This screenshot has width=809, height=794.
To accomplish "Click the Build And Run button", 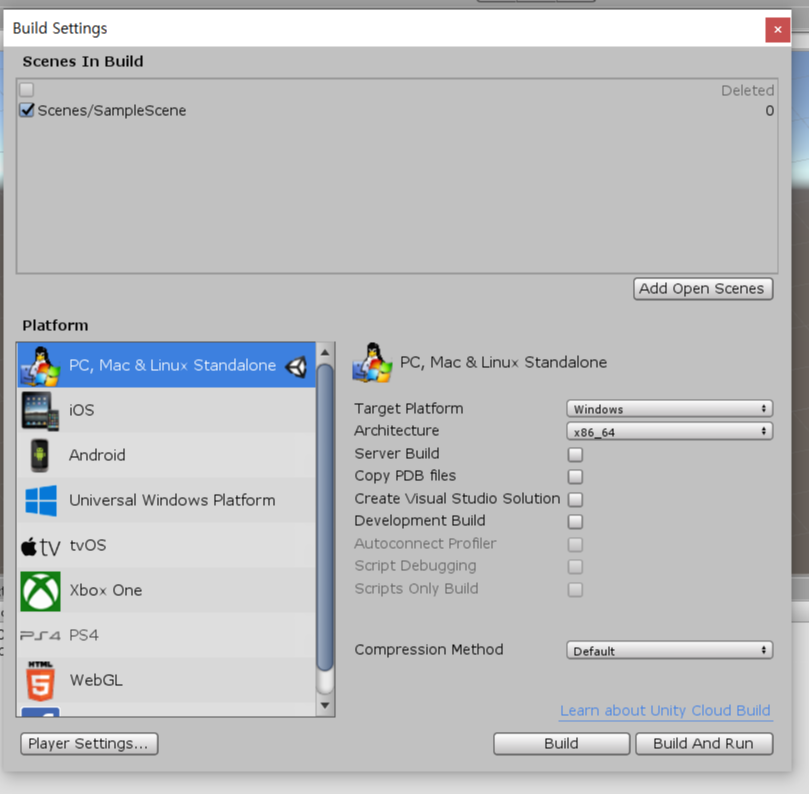I will (x=704, y=744).
